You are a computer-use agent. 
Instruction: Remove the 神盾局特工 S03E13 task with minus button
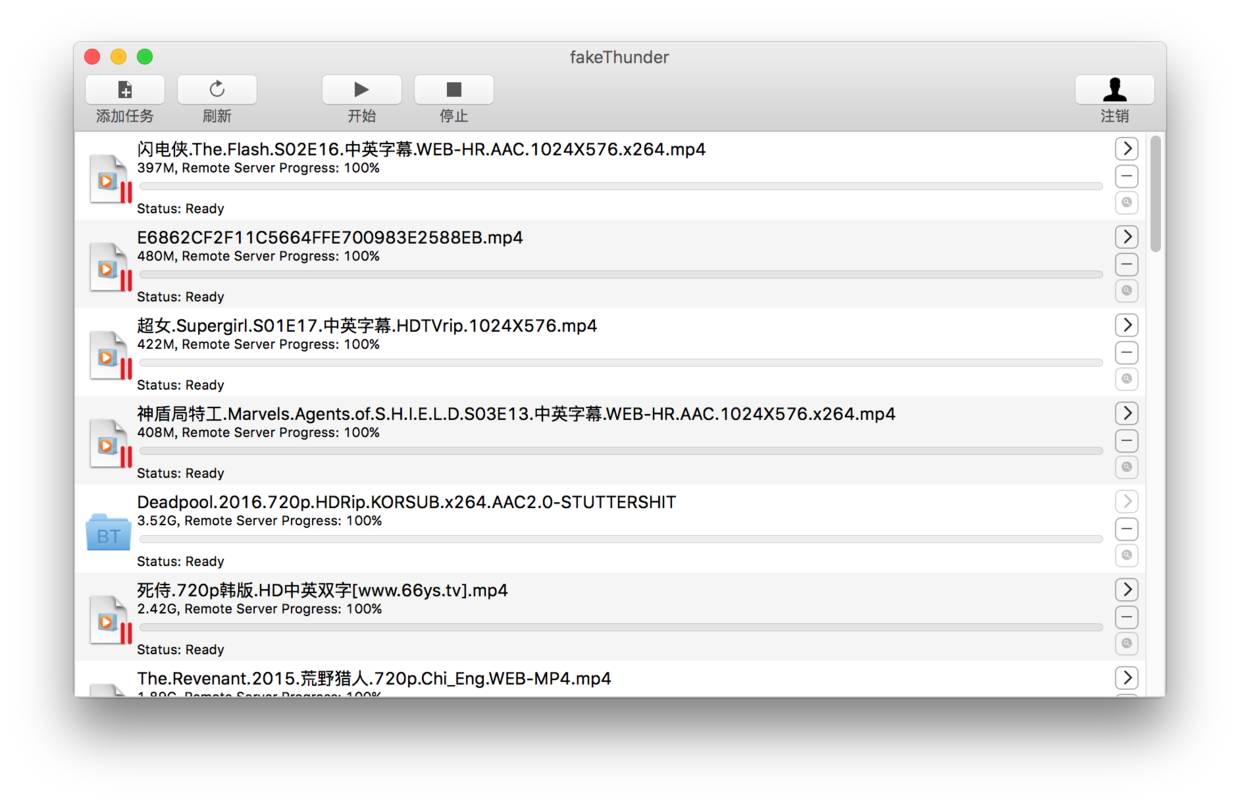tap(1127, 441)
